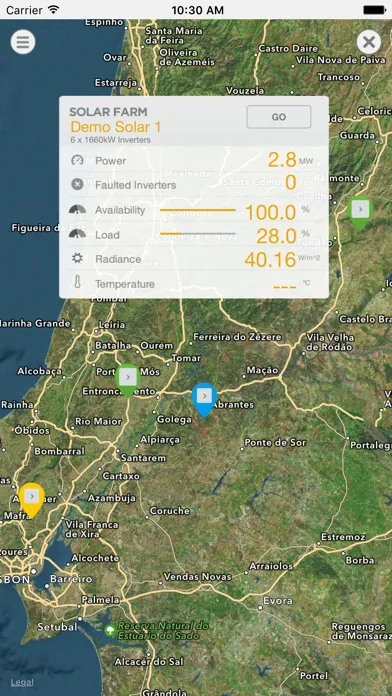The height and width of the screenshot is (696, 392).
Task: Click the Demo Solar 1 title
Action: click(x=116, y=127)
